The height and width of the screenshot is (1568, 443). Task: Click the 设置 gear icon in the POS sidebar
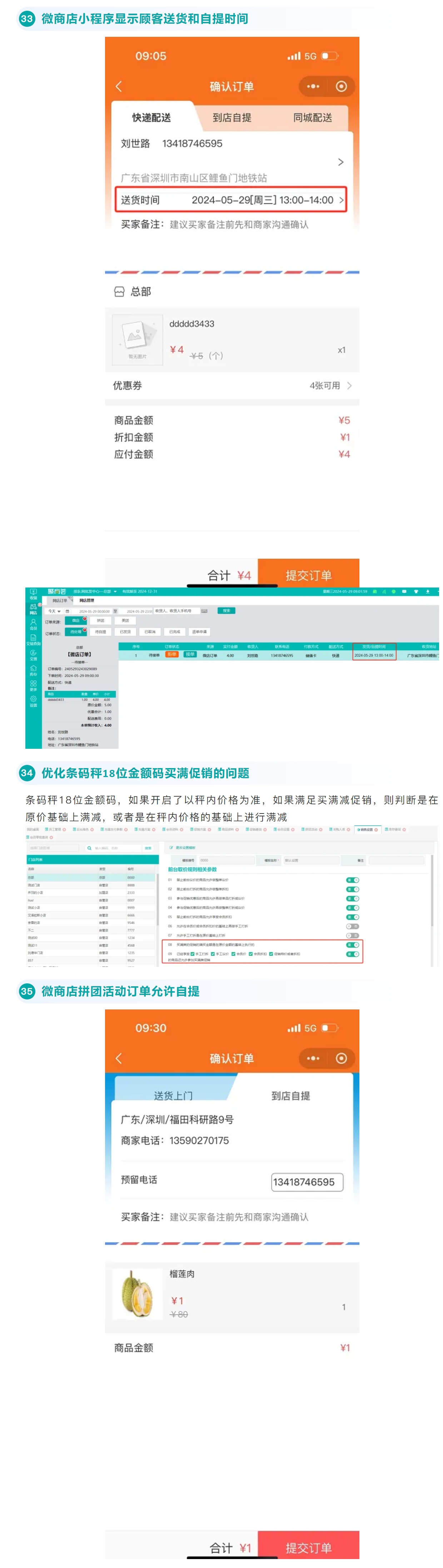click(x=34, y=699)
